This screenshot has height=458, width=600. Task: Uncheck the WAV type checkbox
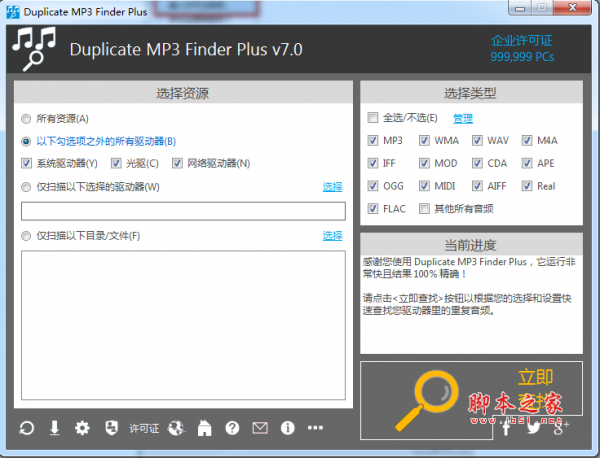[x=477, y=140]
